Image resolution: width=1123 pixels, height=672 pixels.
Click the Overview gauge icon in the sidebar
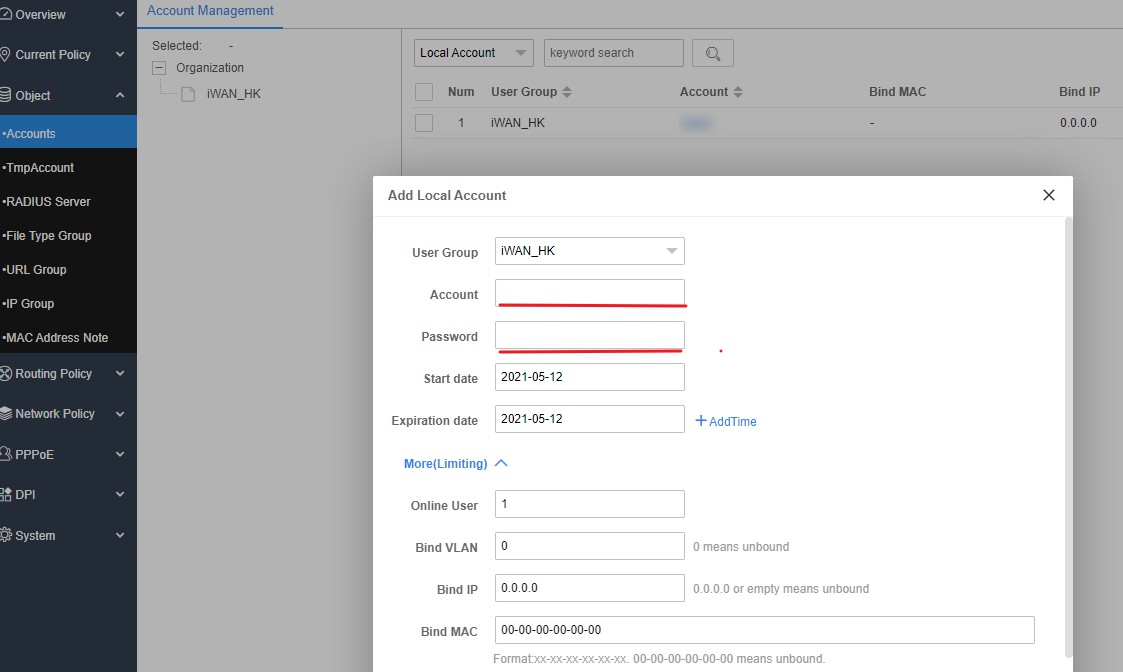[x=5, y=14]
